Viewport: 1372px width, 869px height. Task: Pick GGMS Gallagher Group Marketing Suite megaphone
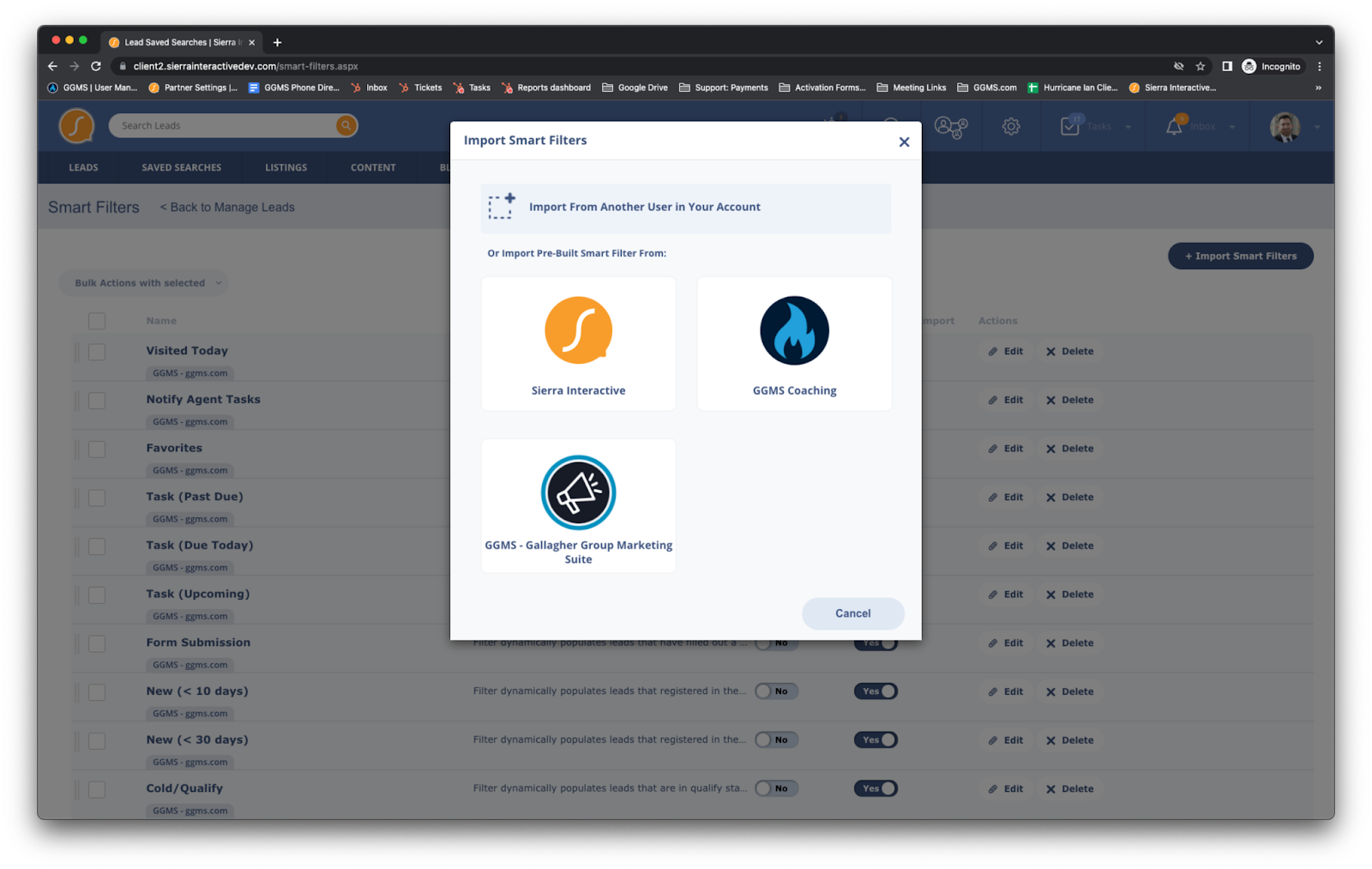[x=578, y=492]
